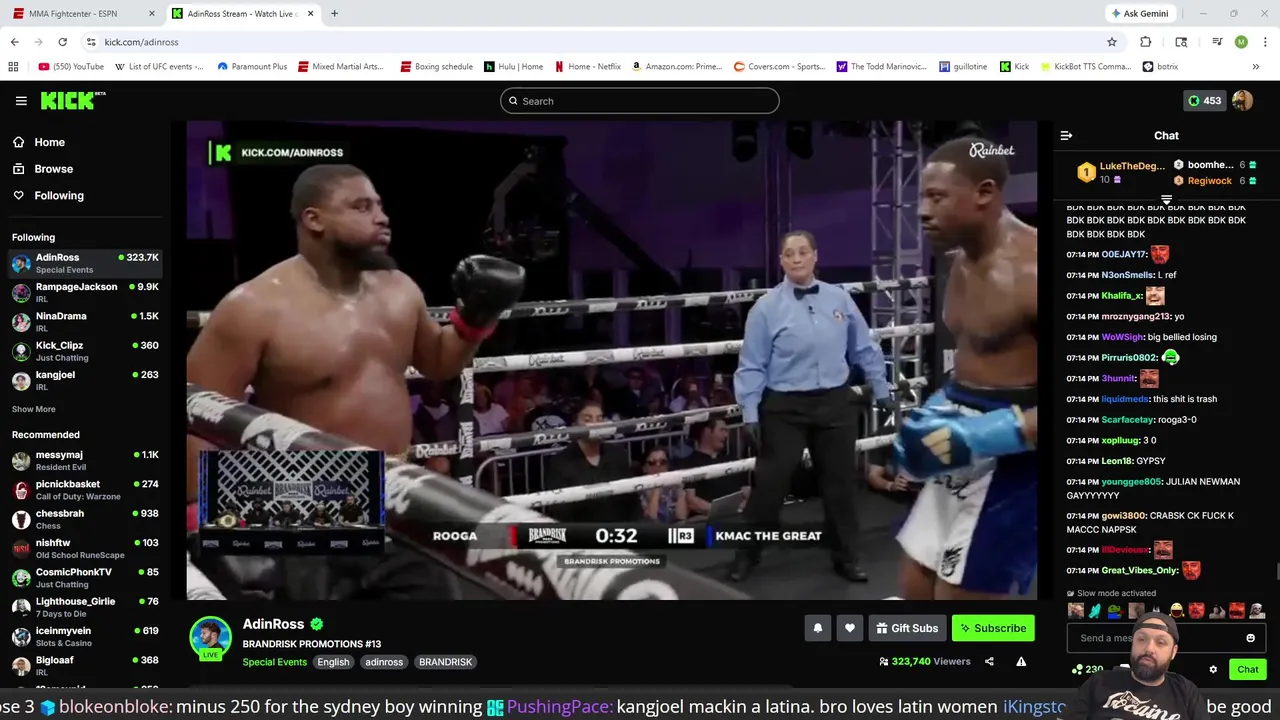The image size is (1280, 720).
Task: Open Lighthouse_Girlie recommended channel
Action: click(x=85, y=607)
